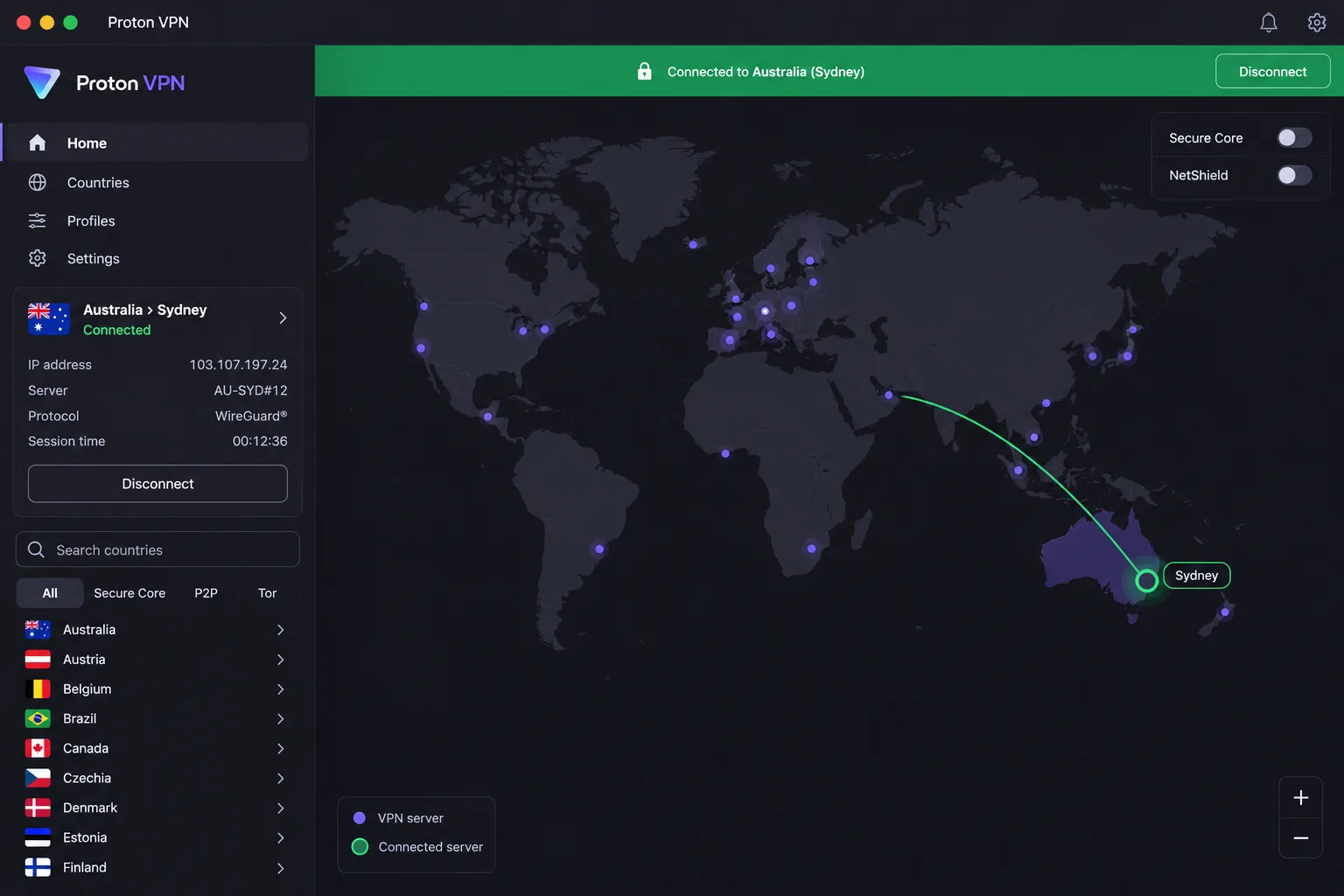
Task: Switch to the P2P filter tab
Action: 206,593
